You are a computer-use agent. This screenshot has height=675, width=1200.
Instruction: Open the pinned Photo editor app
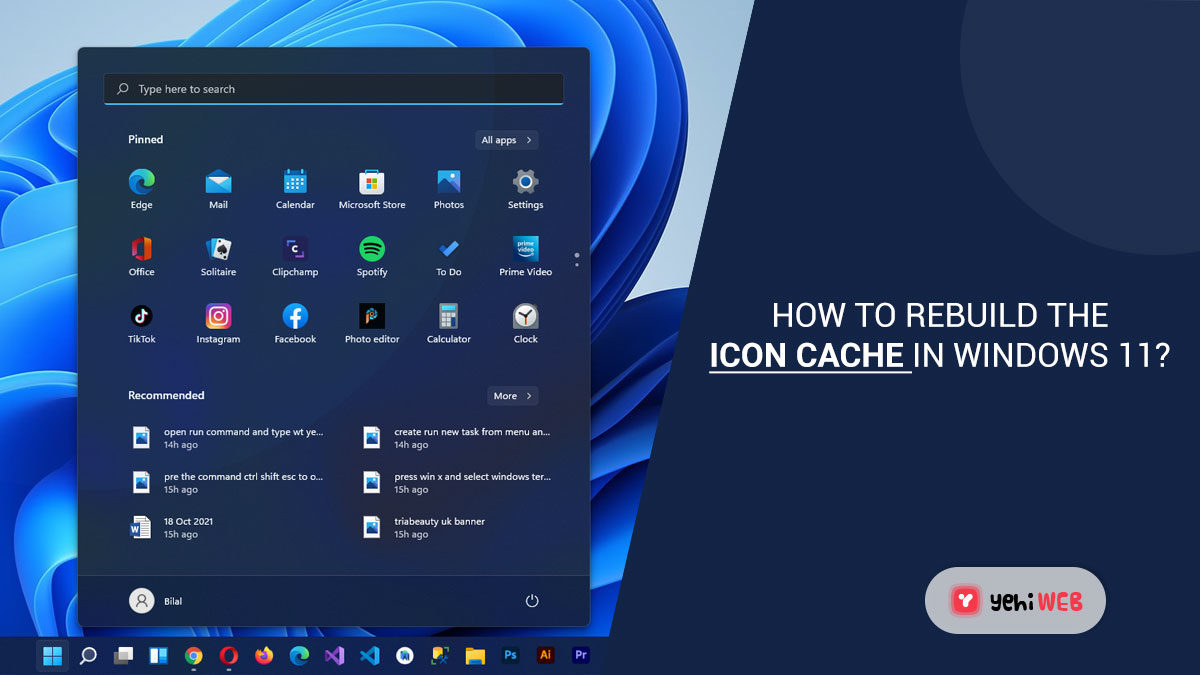(x=372, y=317)
